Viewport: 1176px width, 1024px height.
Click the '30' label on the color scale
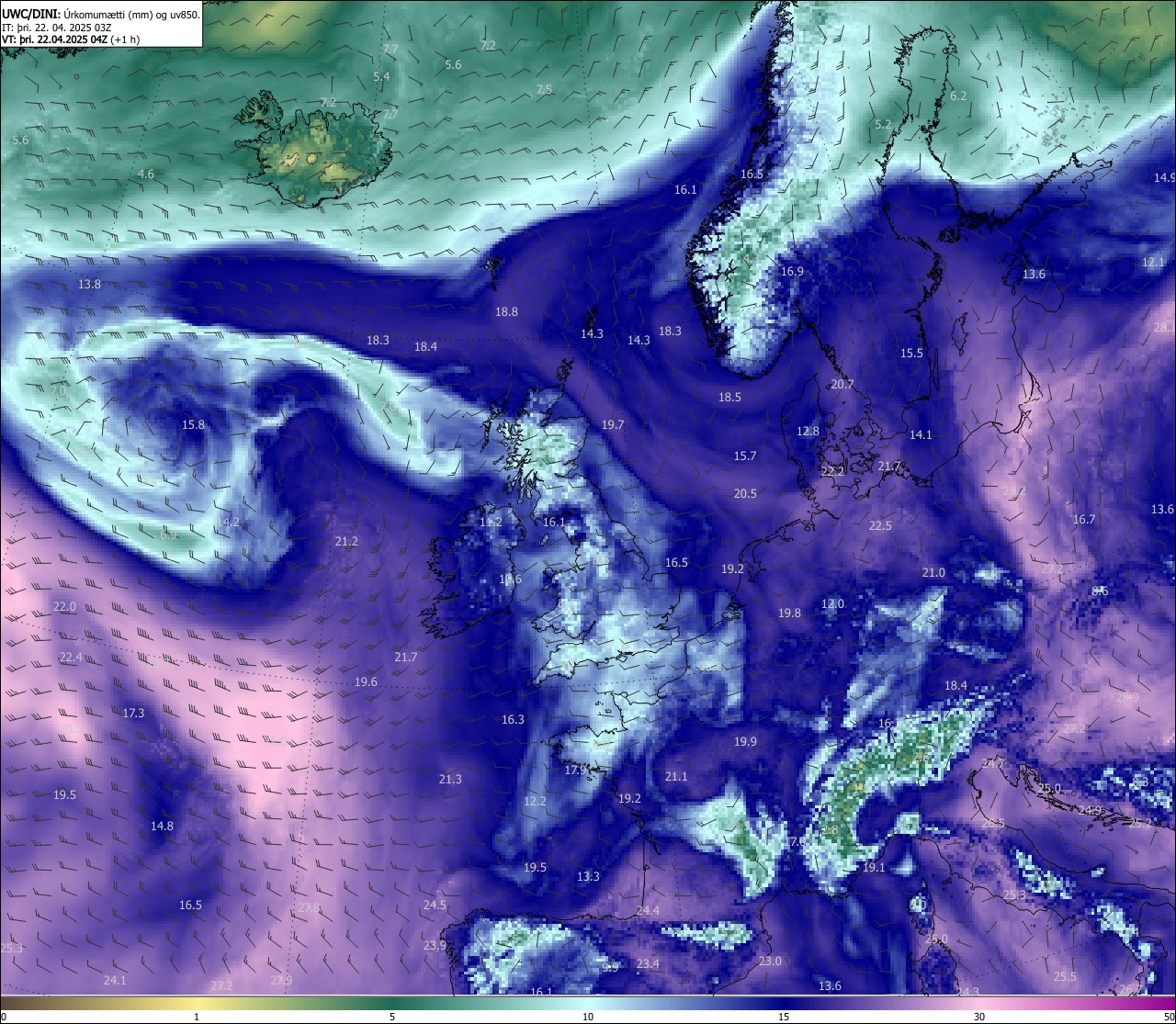(x=979, y=1017)
